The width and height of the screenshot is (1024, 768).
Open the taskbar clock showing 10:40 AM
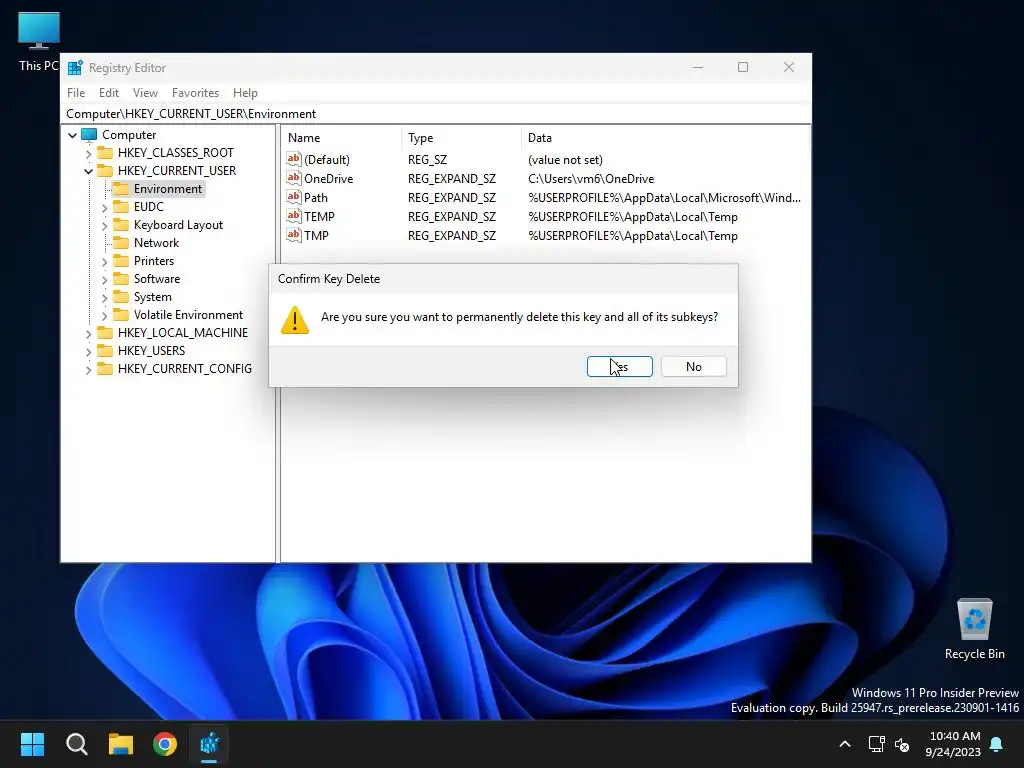953,744
